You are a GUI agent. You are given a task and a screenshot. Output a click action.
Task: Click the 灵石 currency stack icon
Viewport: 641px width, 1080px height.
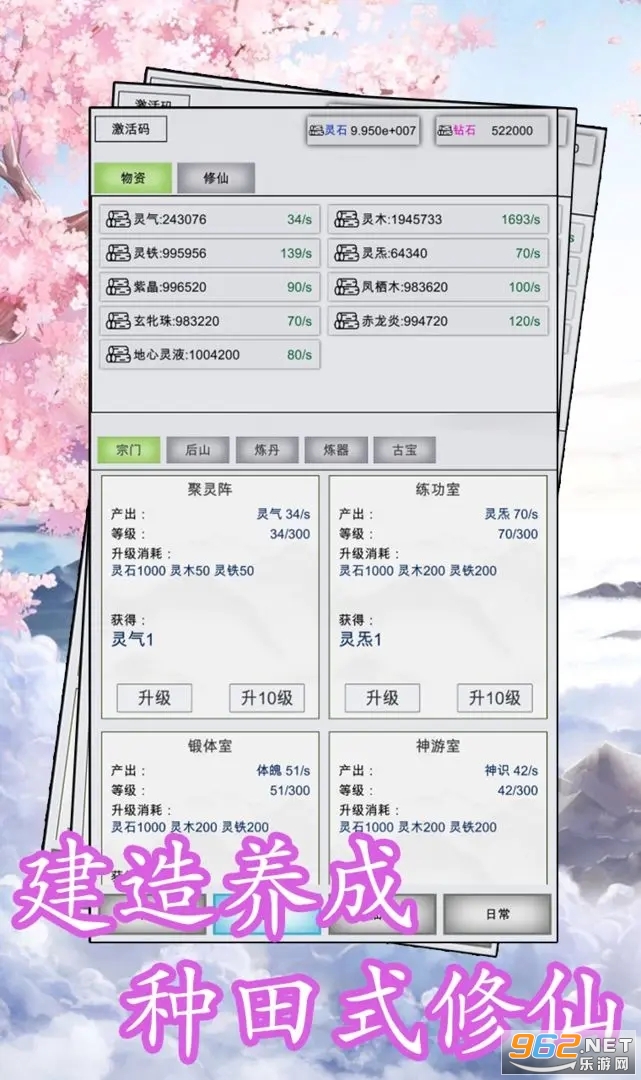click(x=316, y=130)
